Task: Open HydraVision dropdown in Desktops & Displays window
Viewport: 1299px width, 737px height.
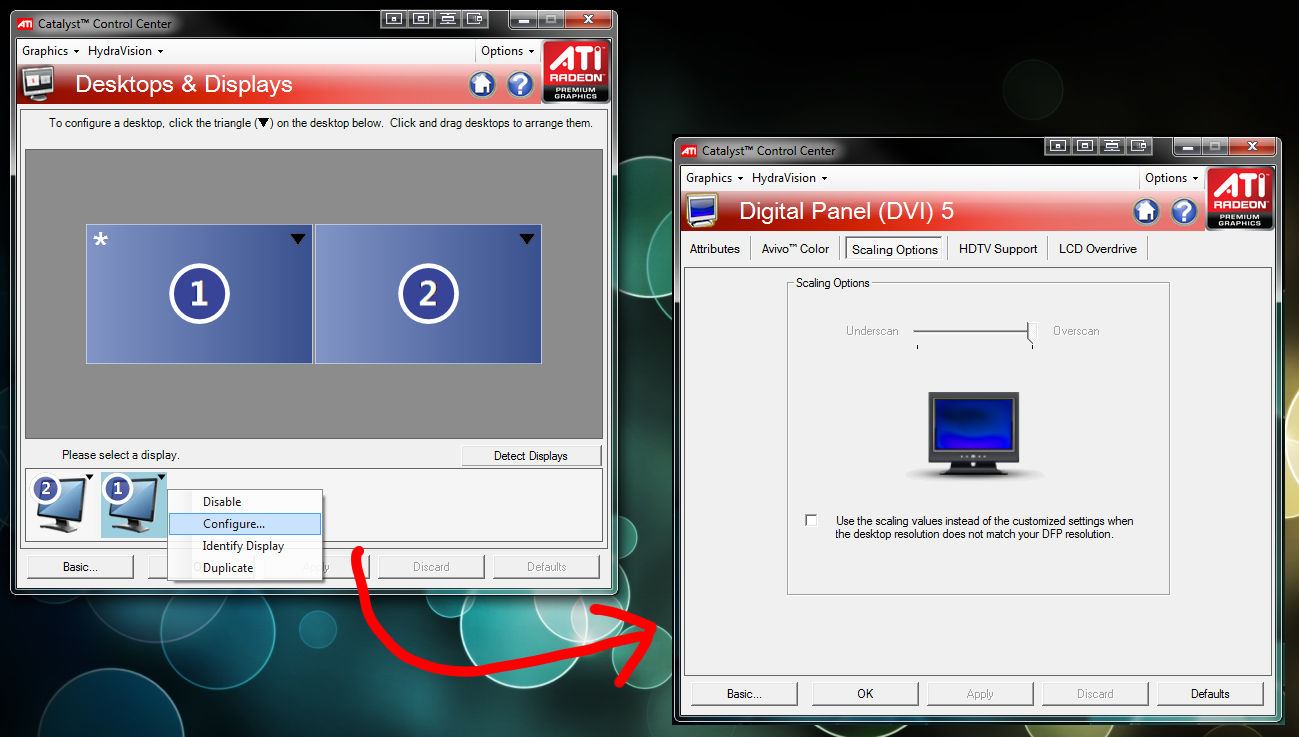Action: click(x=125, y=51)
